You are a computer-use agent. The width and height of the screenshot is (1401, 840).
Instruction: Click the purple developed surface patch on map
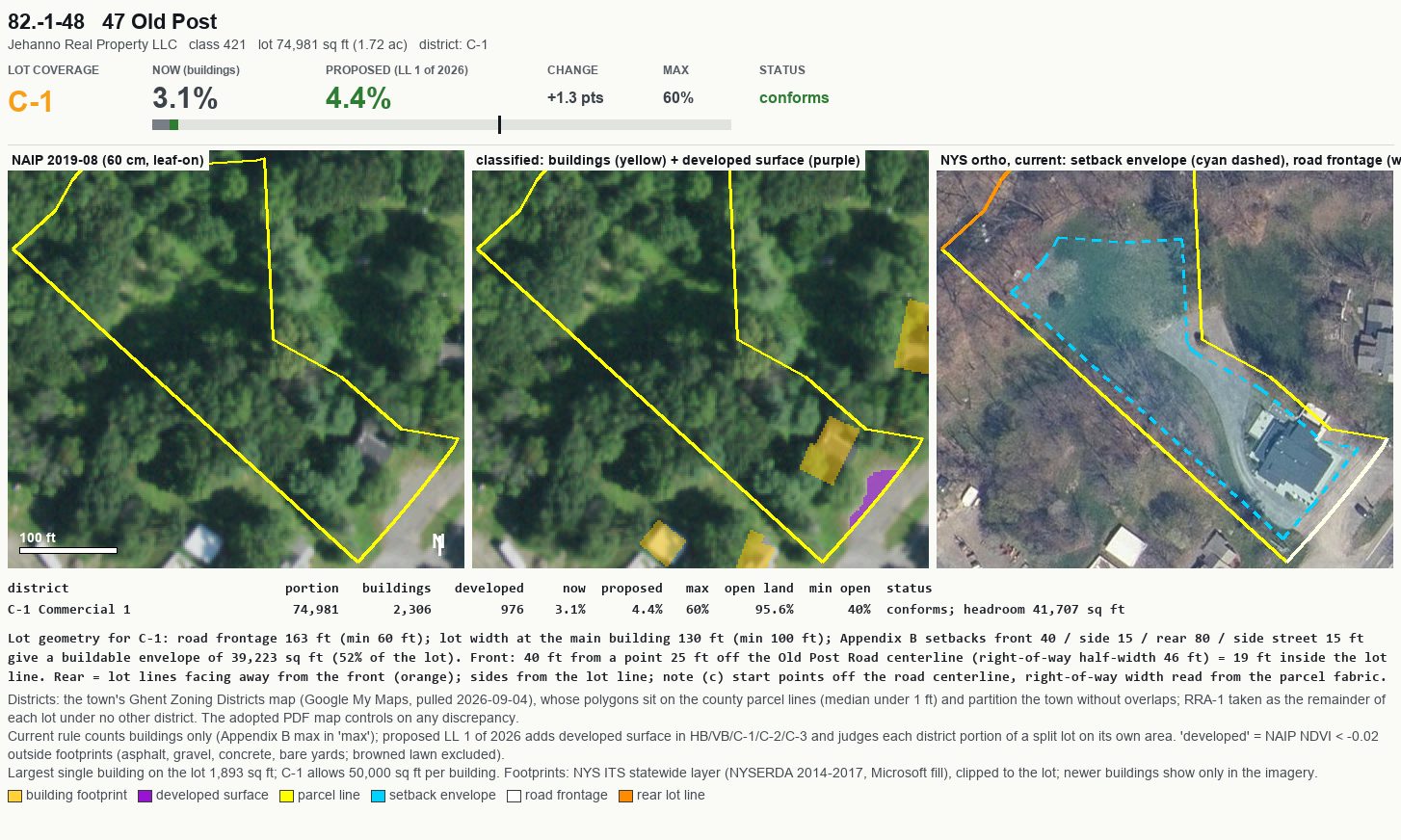point(873,494)
